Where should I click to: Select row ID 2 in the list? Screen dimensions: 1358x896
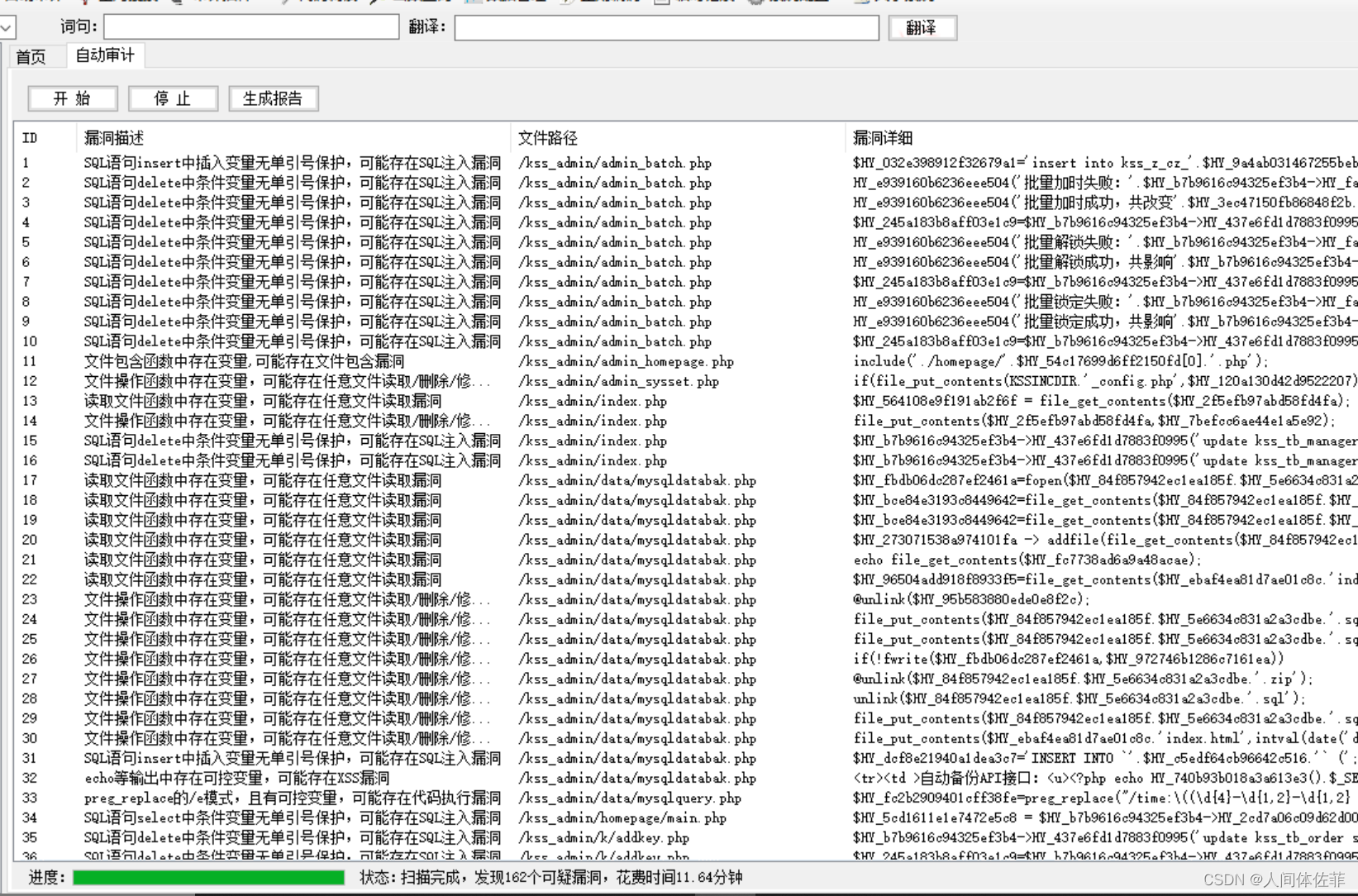click(x=26, y=183)
